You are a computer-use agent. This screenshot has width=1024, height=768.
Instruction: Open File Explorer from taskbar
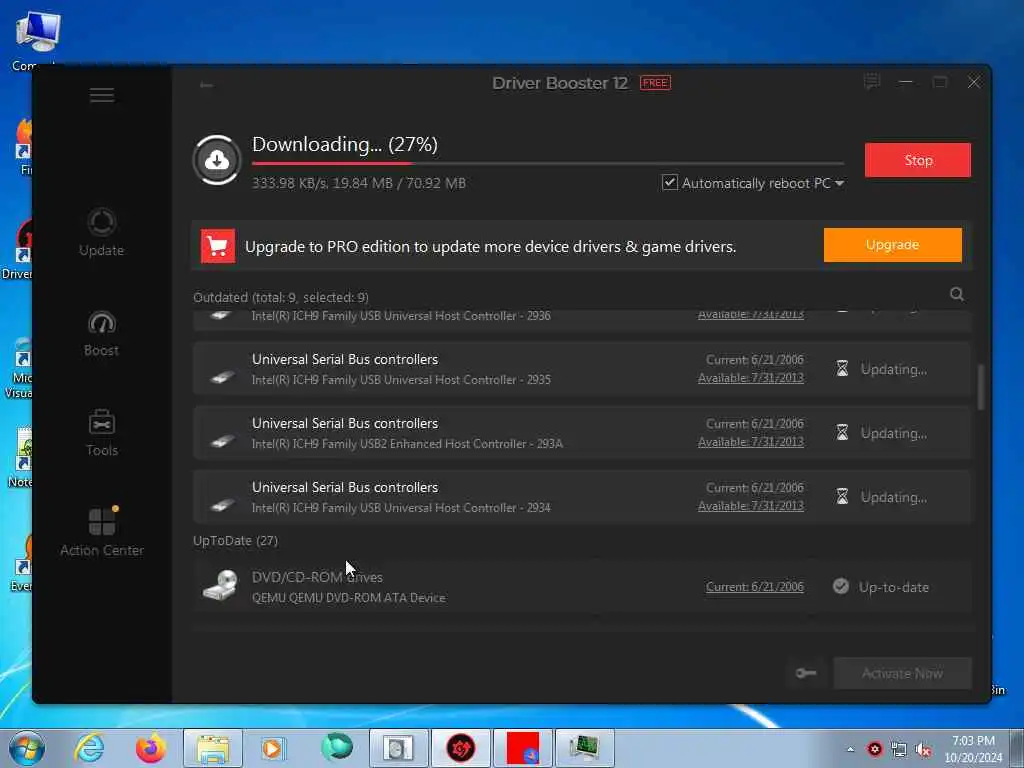tap(213, 748)
